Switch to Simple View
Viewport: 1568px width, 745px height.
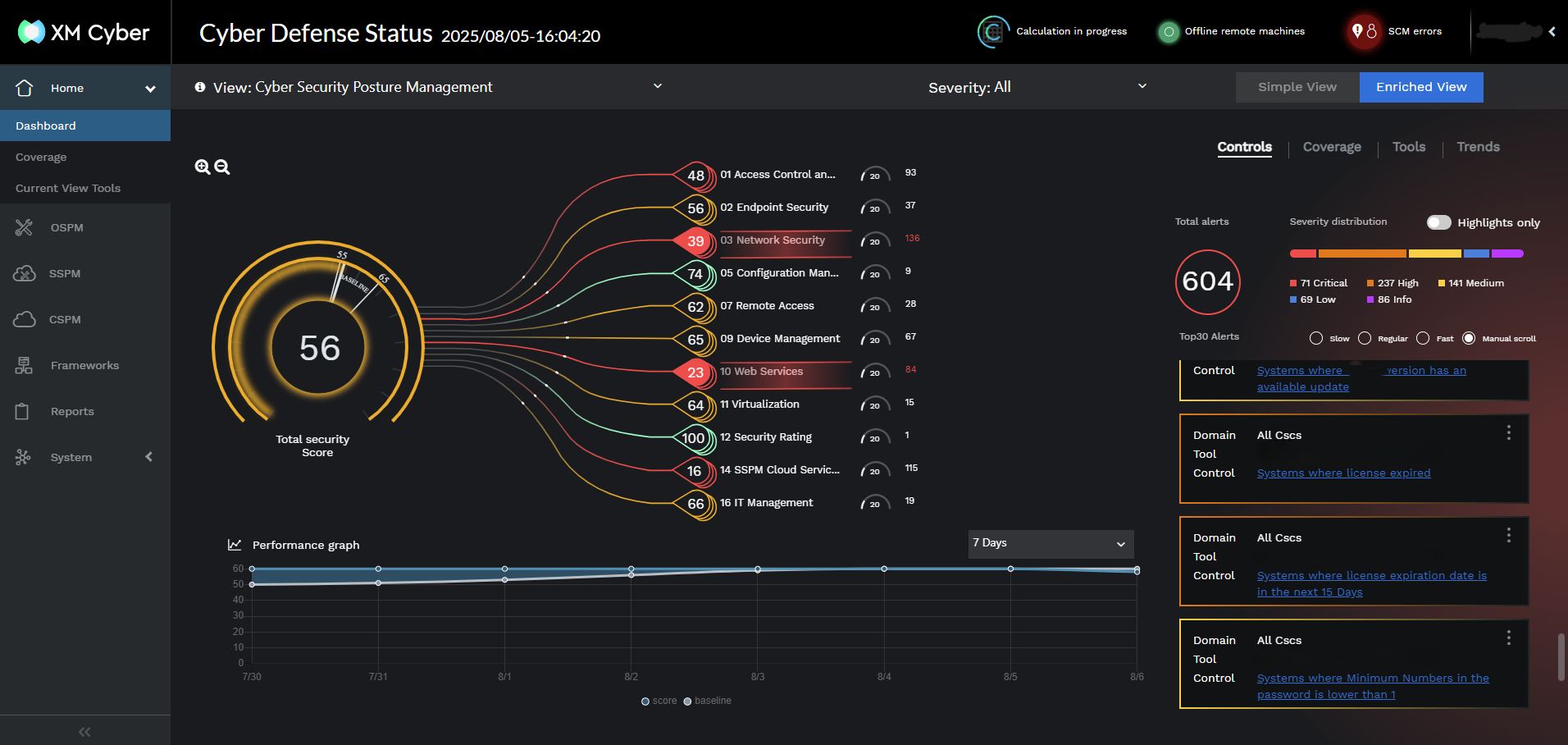tap(1297, 87)
